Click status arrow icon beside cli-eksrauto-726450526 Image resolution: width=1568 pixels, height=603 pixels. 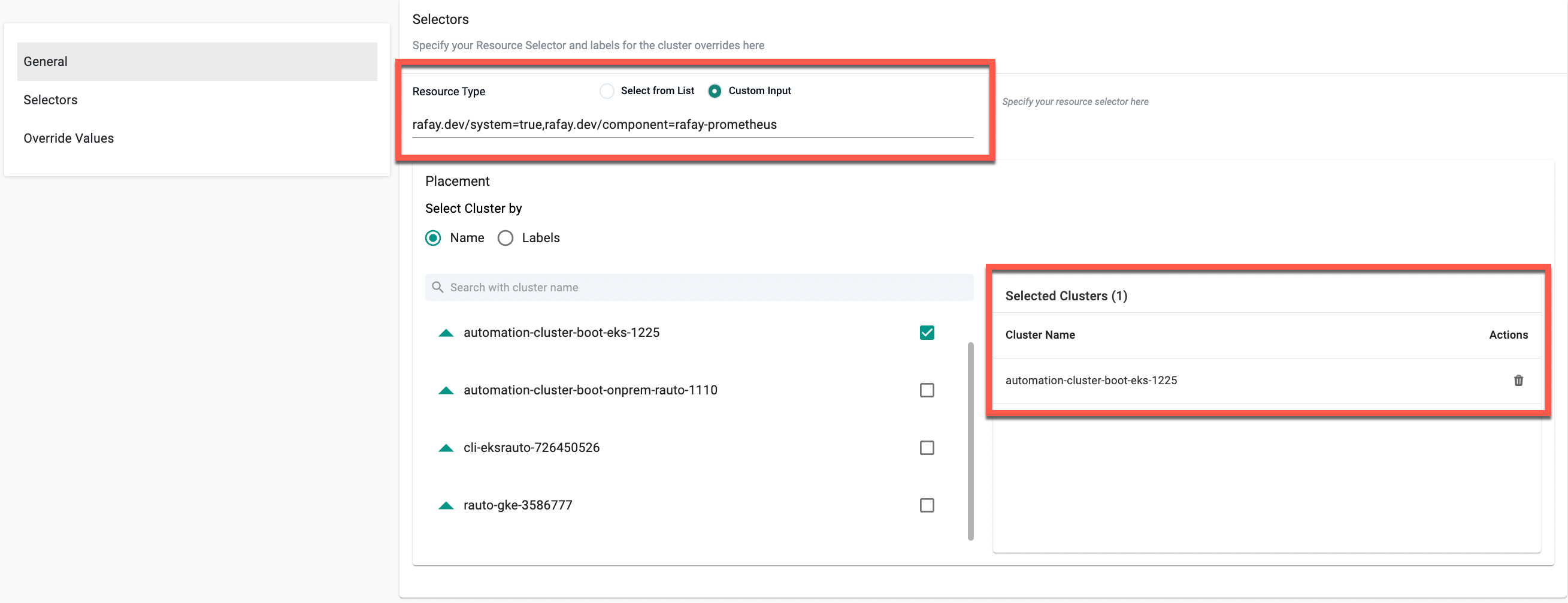tap(446, 448)
